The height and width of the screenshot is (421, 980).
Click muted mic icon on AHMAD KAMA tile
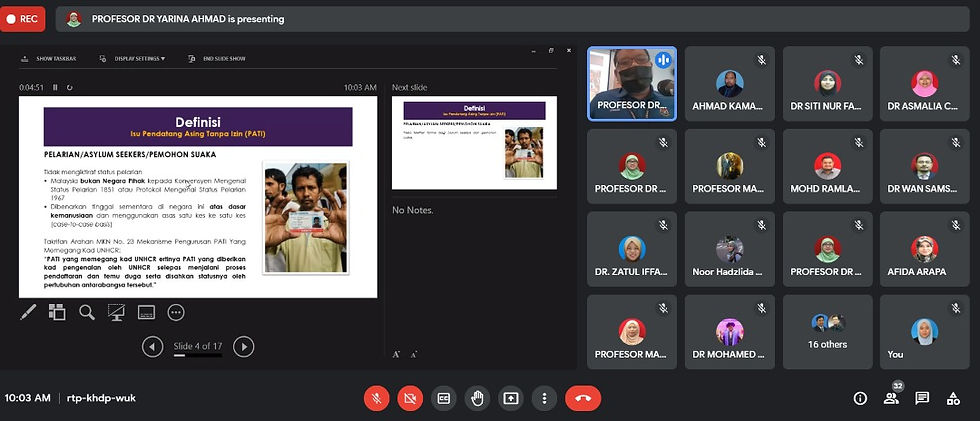point(761,60)
